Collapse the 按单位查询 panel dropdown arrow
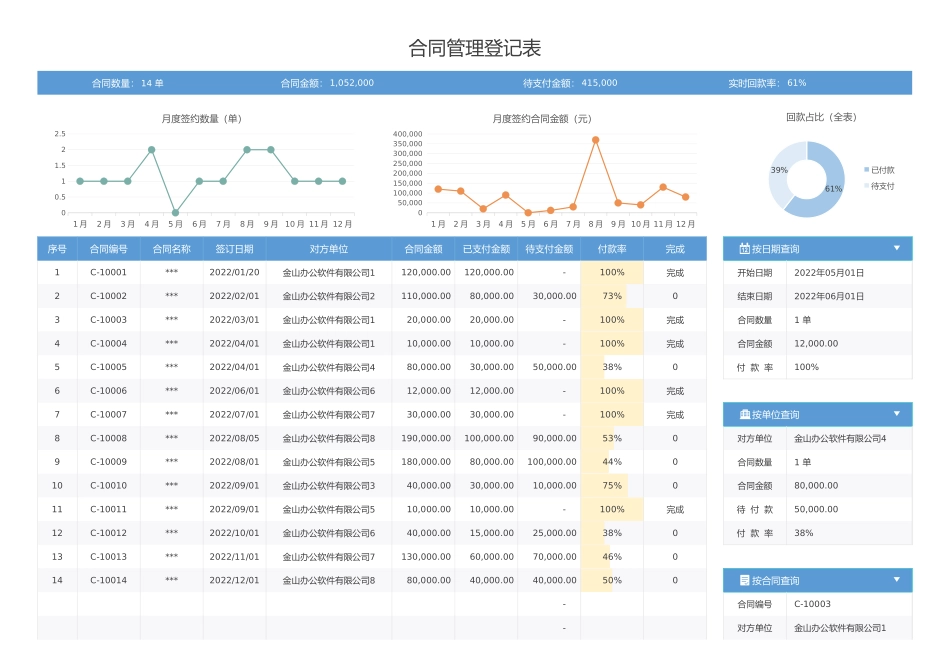Image resolution: width=950 pixels, height=672 pixels. (x=896, y=414)
